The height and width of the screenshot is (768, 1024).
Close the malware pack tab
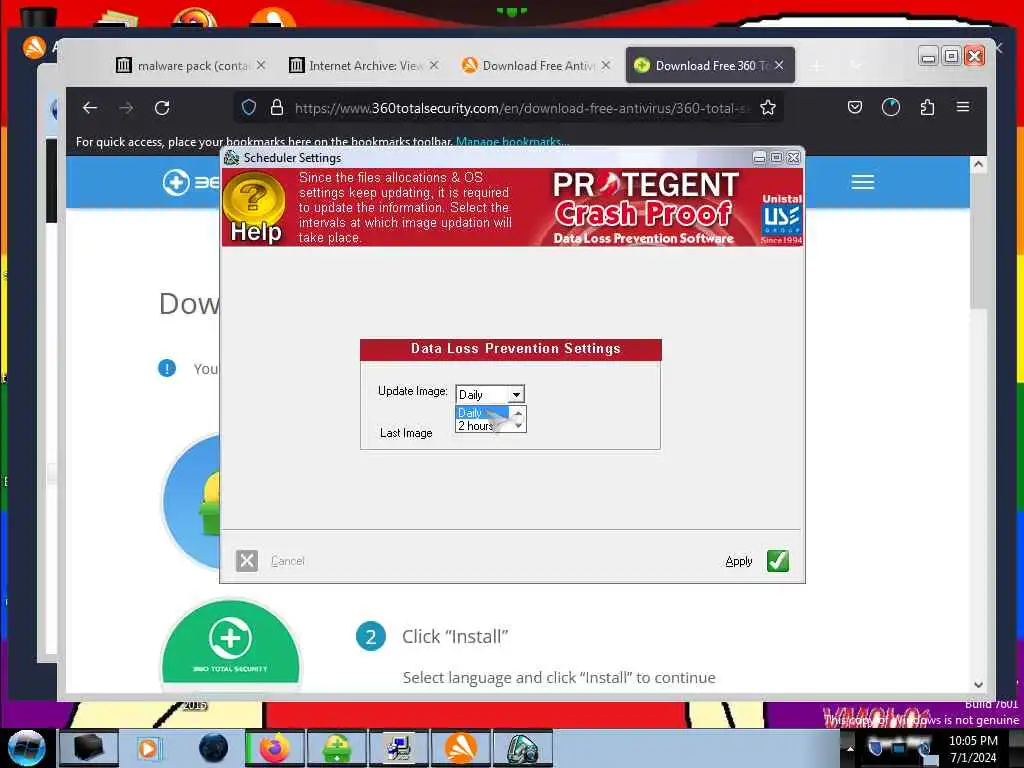[261, 65]
